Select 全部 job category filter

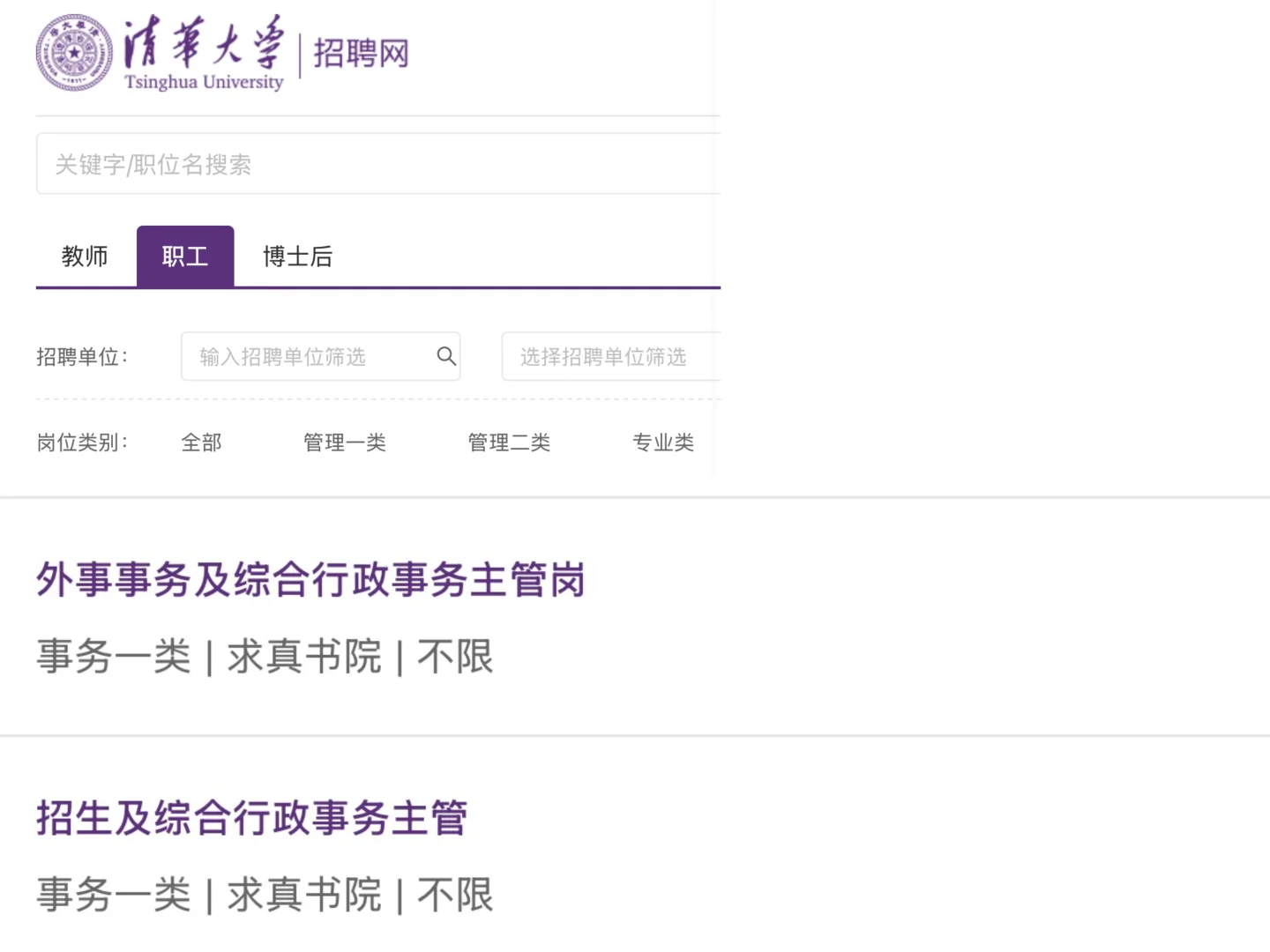click(x=201, y=443)
